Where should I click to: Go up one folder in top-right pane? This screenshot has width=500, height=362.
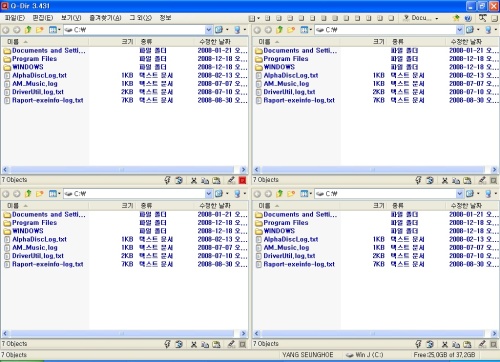tap(279, 30)
